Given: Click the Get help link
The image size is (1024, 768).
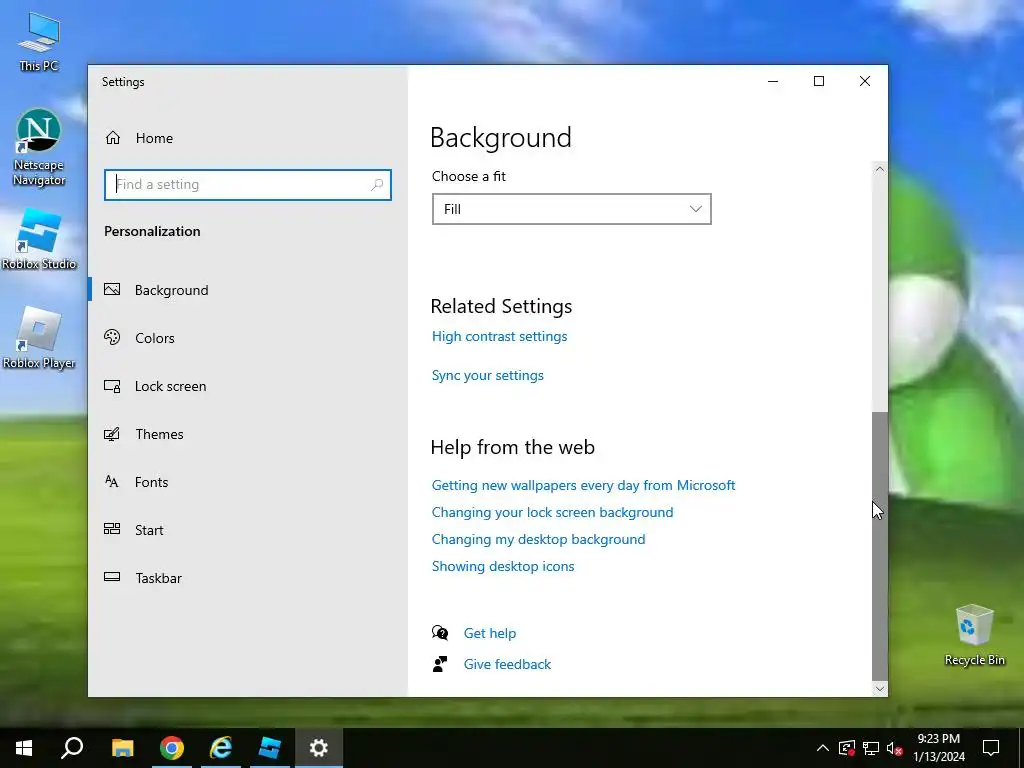Looking at the screenshot, I should [x=490, y=633].
